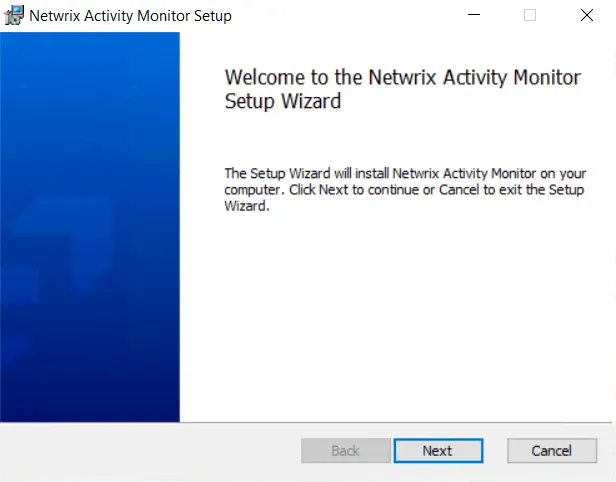Screen dimensions: 616x482
Task: Click the 'Welcome to the Netwrix Activity Monitor' heading
Action: point(403,89)
